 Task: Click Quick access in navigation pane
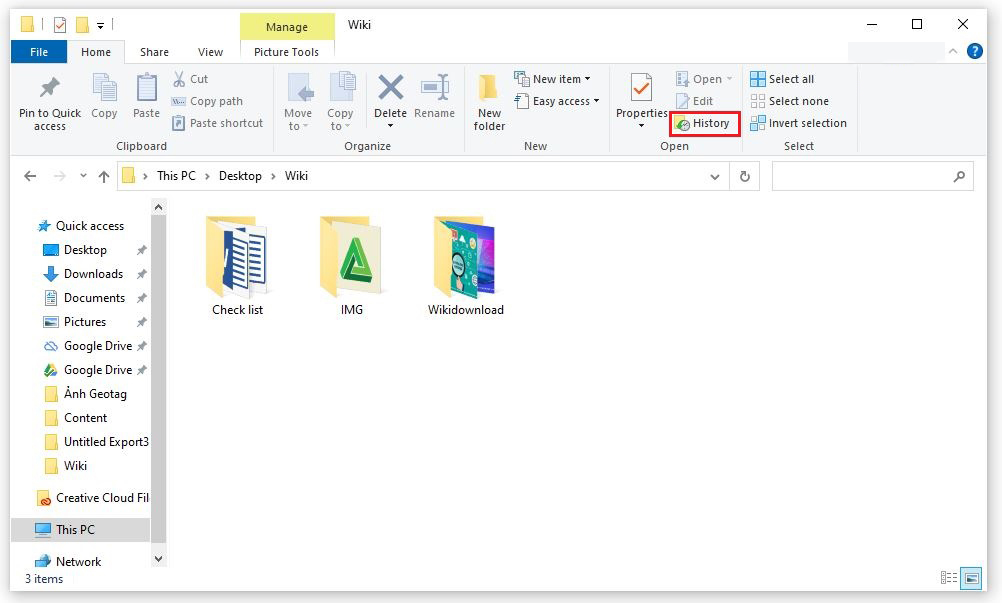81,226
